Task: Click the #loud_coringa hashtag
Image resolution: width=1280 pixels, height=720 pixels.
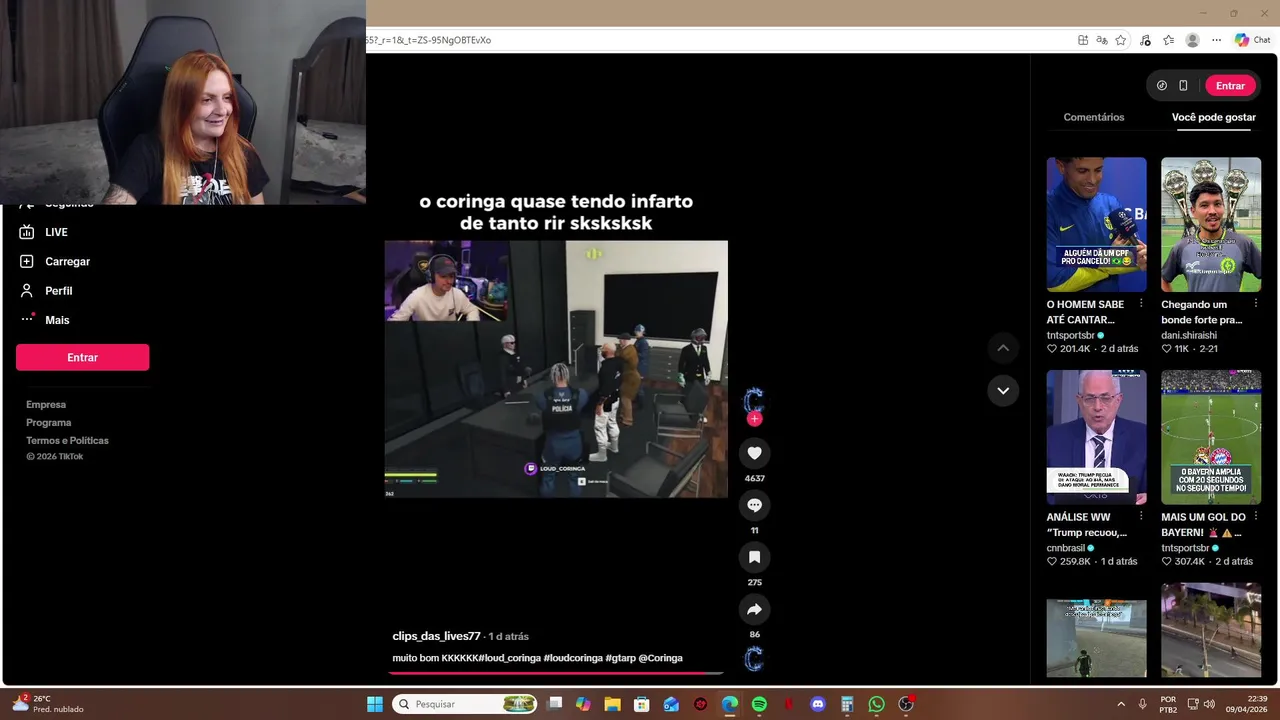Action: pyautogui.click(x=509, y=658)
